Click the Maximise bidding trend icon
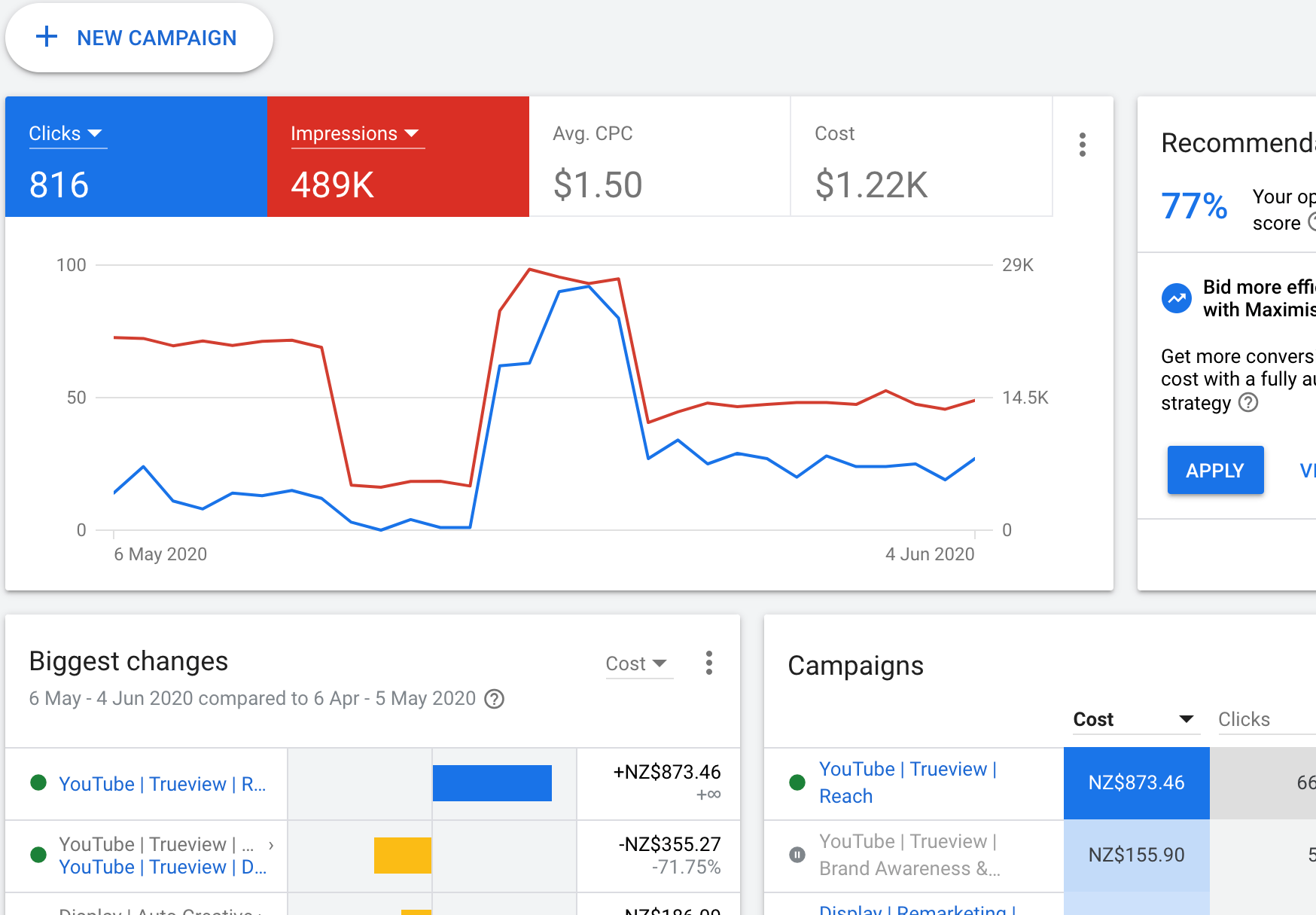 (1177, 298)
